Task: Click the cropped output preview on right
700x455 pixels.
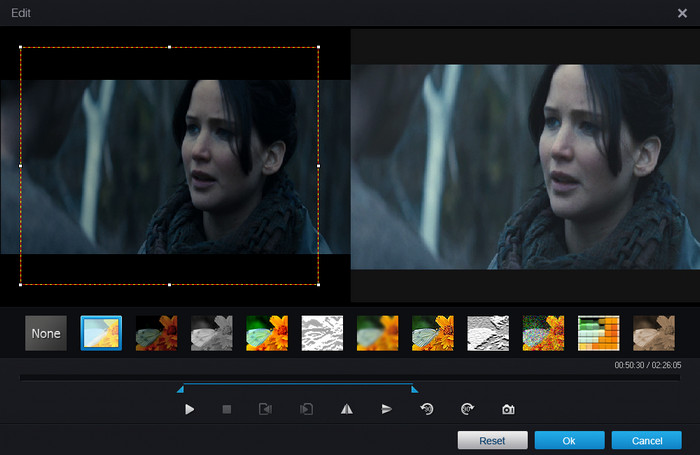Action: [x=525, y=166]
